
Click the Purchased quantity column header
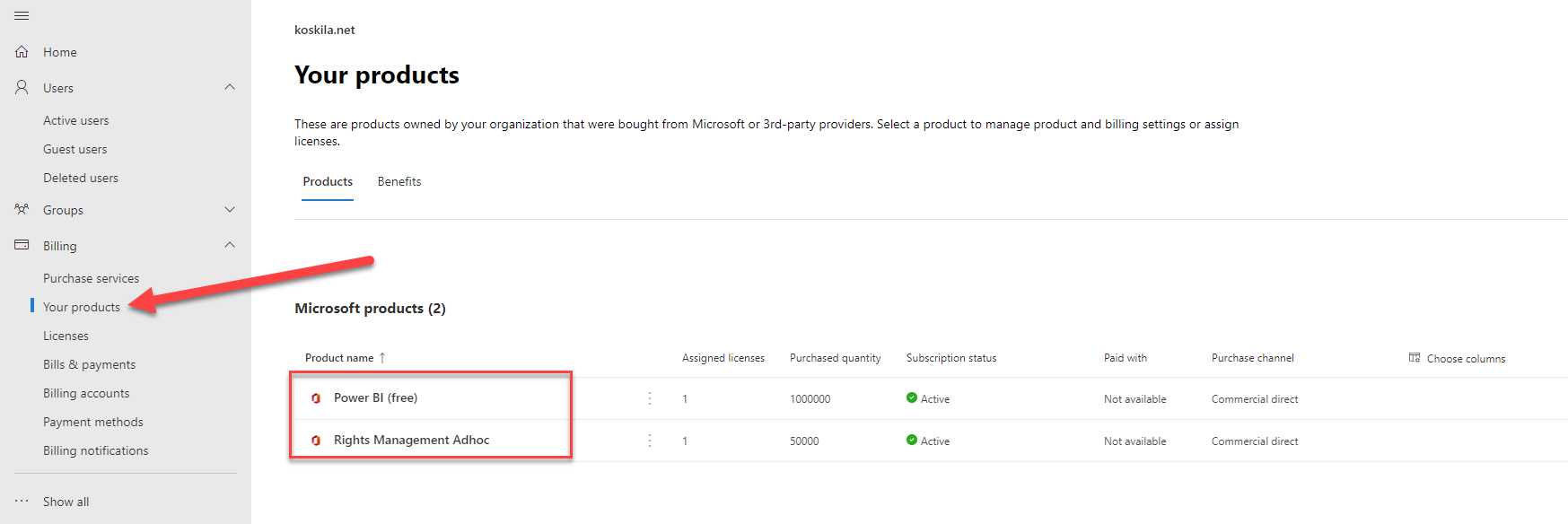836,357
